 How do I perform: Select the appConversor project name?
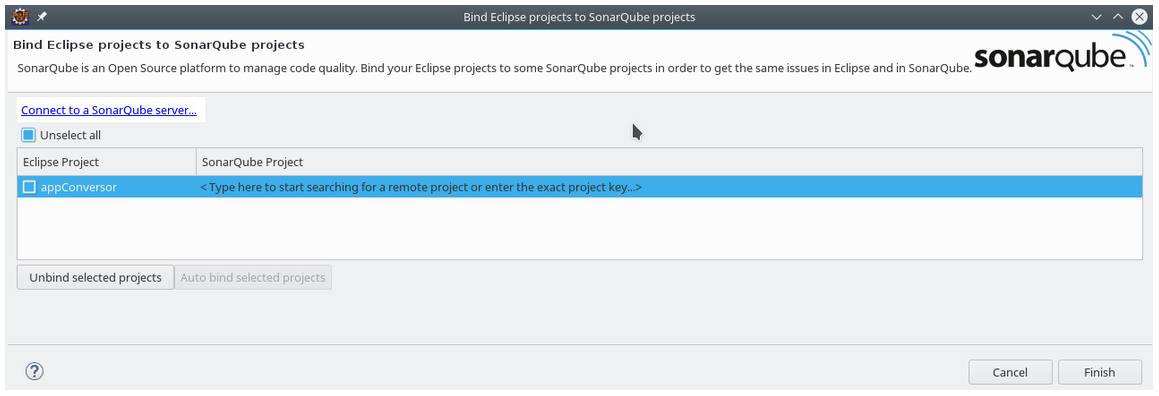(x=78, y=187)
